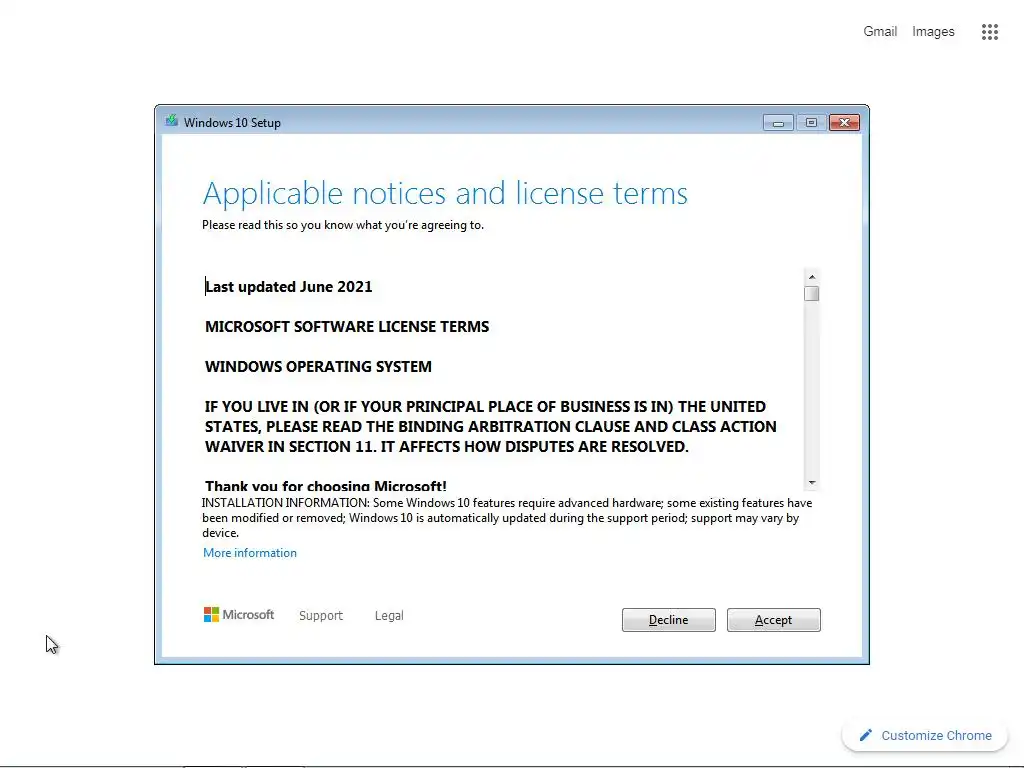Click 'Thank you for choosing Microsoft!' text
The image size is (1024, 768).
tap(326, 486)
